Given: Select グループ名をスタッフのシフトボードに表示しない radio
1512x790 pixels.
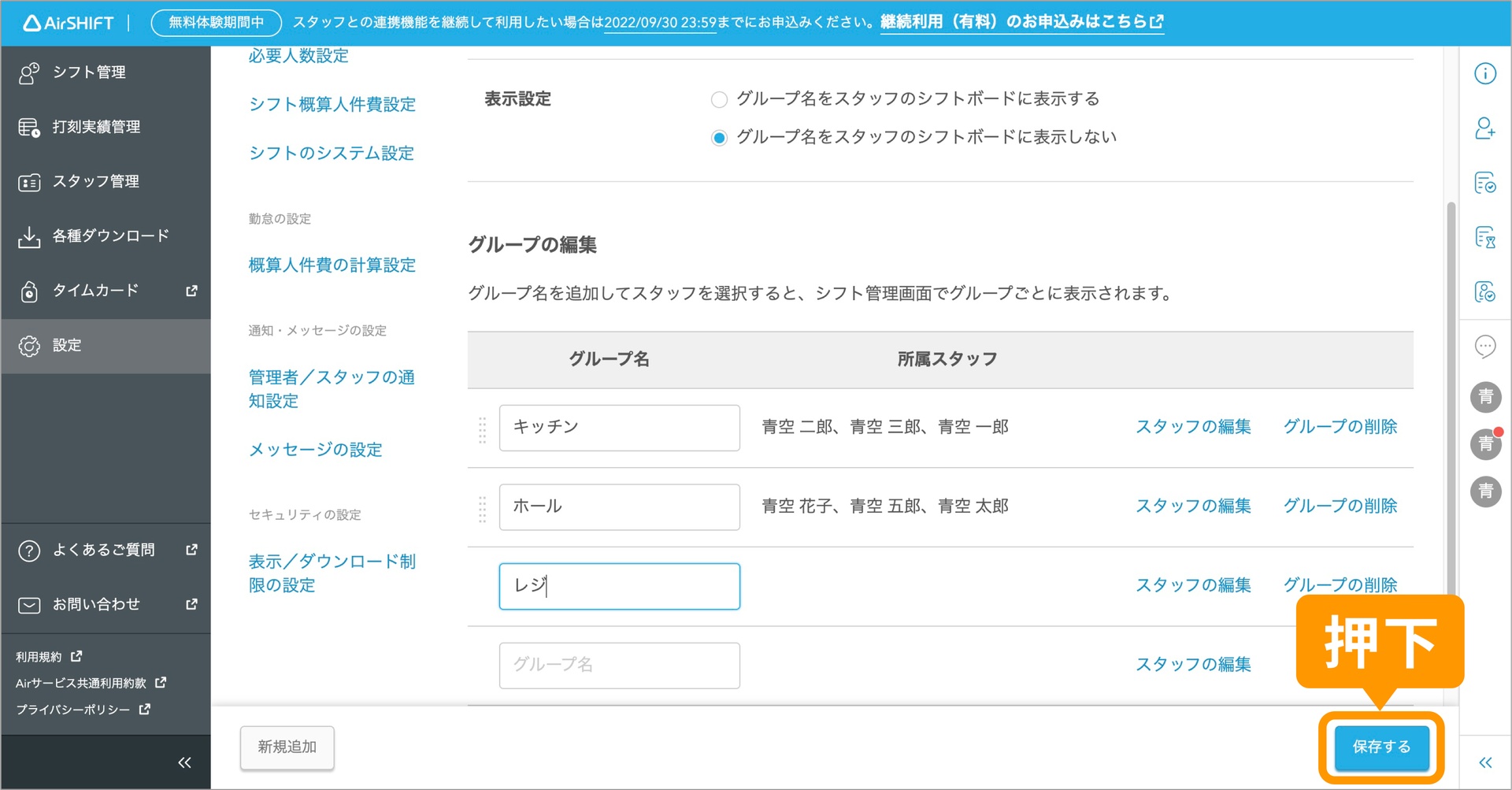Looking at the screenshot, I should (x=718, y=138).
